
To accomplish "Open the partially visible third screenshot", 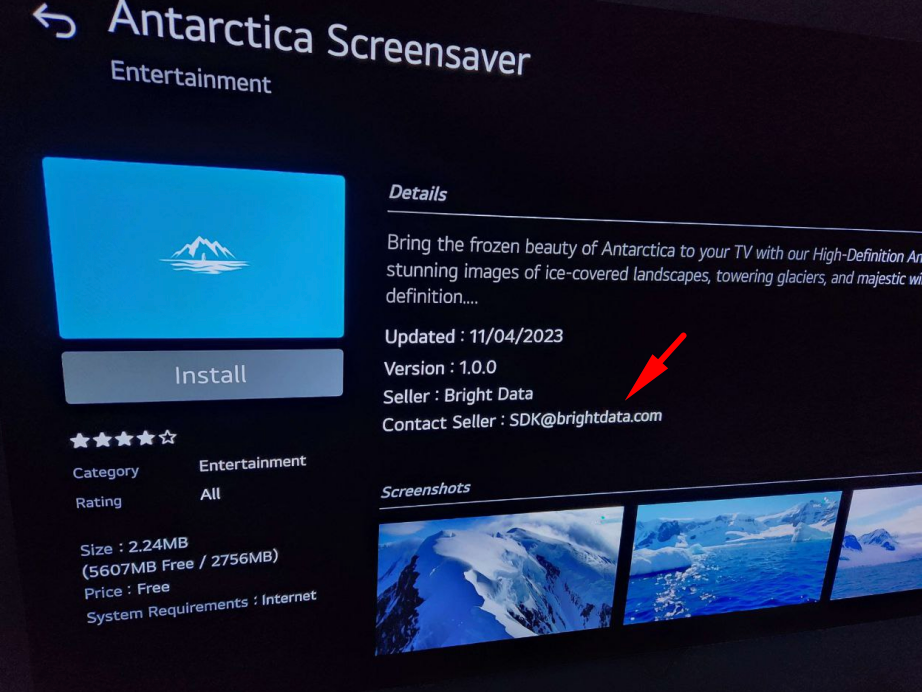I will pos(877,542).
